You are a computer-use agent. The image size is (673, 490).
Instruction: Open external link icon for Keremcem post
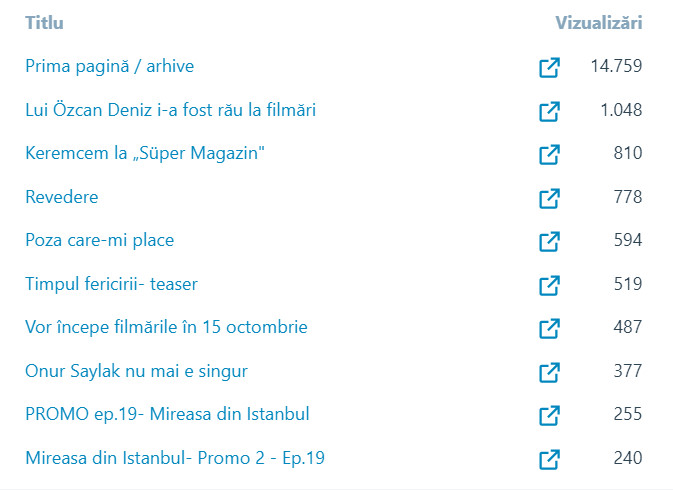(x=549, y=154)
